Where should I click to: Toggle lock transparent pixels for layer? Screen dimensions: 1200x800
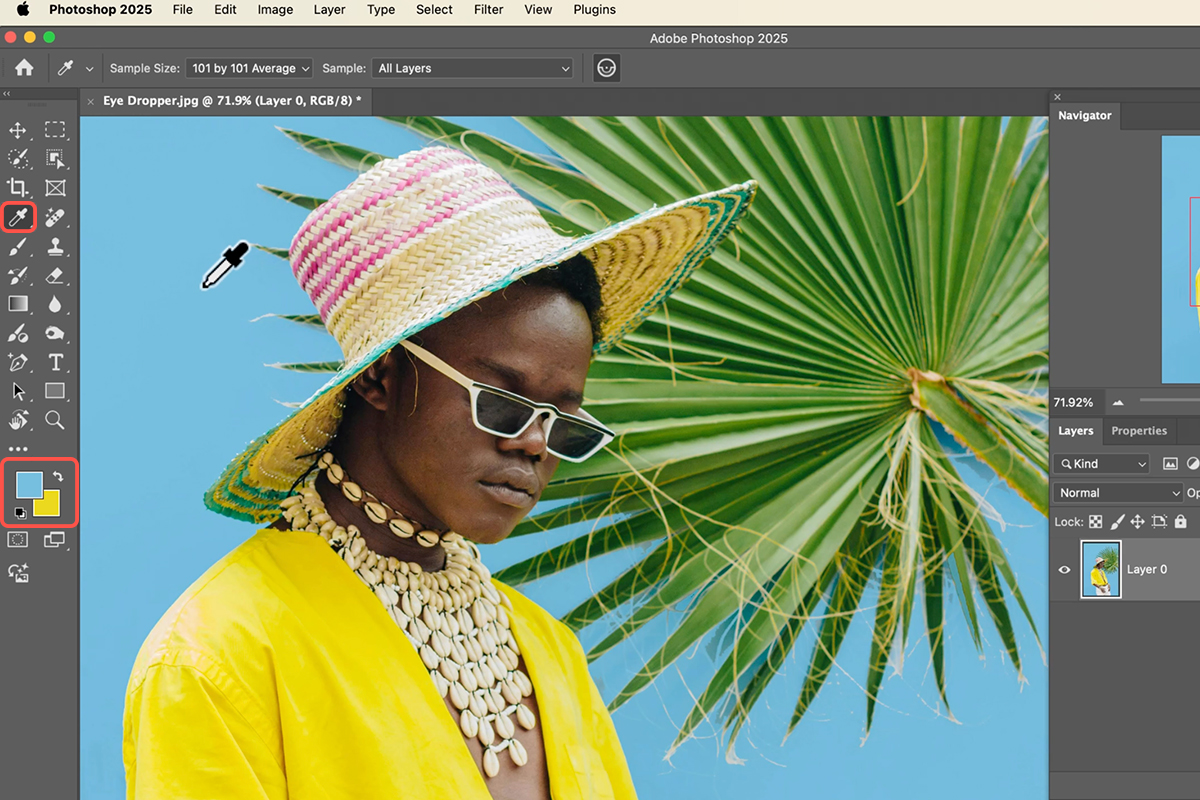[1095, 522]
